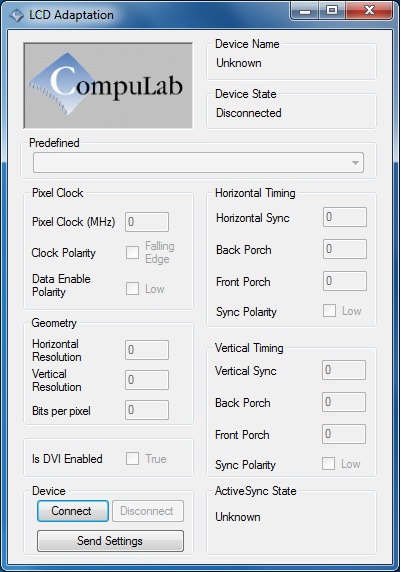The height and width of the screenshot is (572, 401).
Task: Click the Pixel Clock (MHz) input field
Action: (x=147, y=222)
